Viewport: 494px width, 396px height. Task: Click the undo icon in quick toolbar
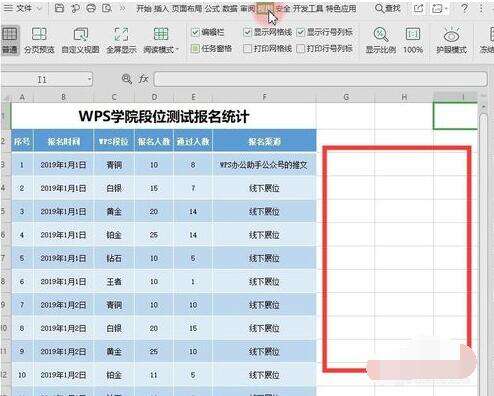[x=75, y=8]
